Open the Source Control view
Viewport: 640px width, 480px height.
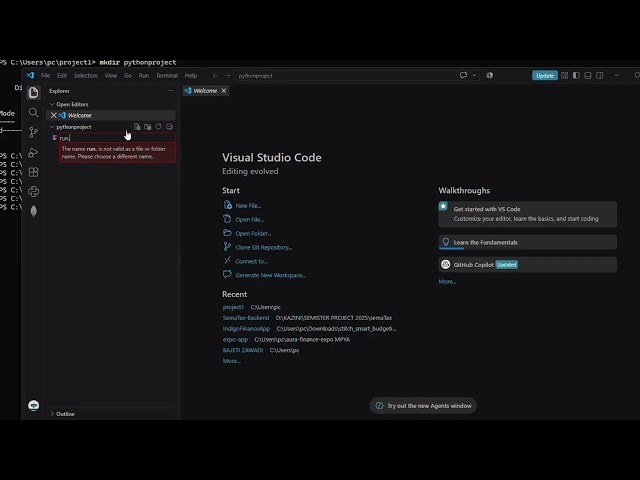click(33, 132)
